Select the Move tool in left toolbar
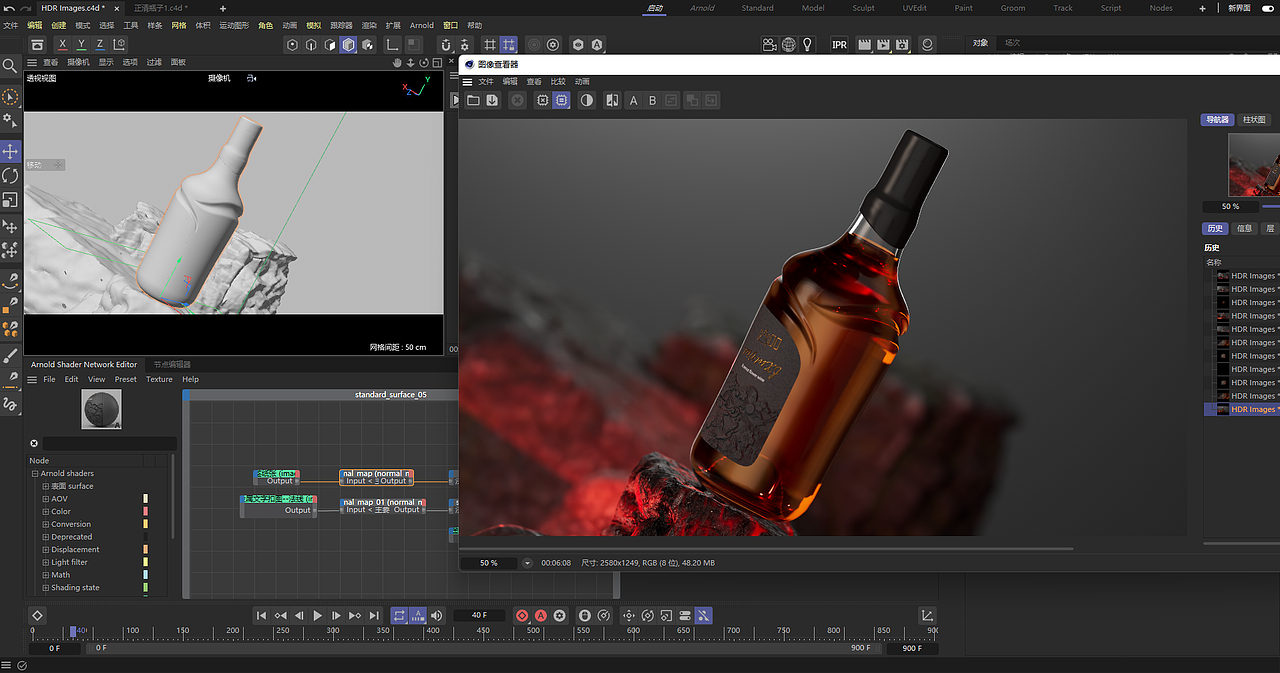Viewport: 1280px width, 673px height. 10,151
